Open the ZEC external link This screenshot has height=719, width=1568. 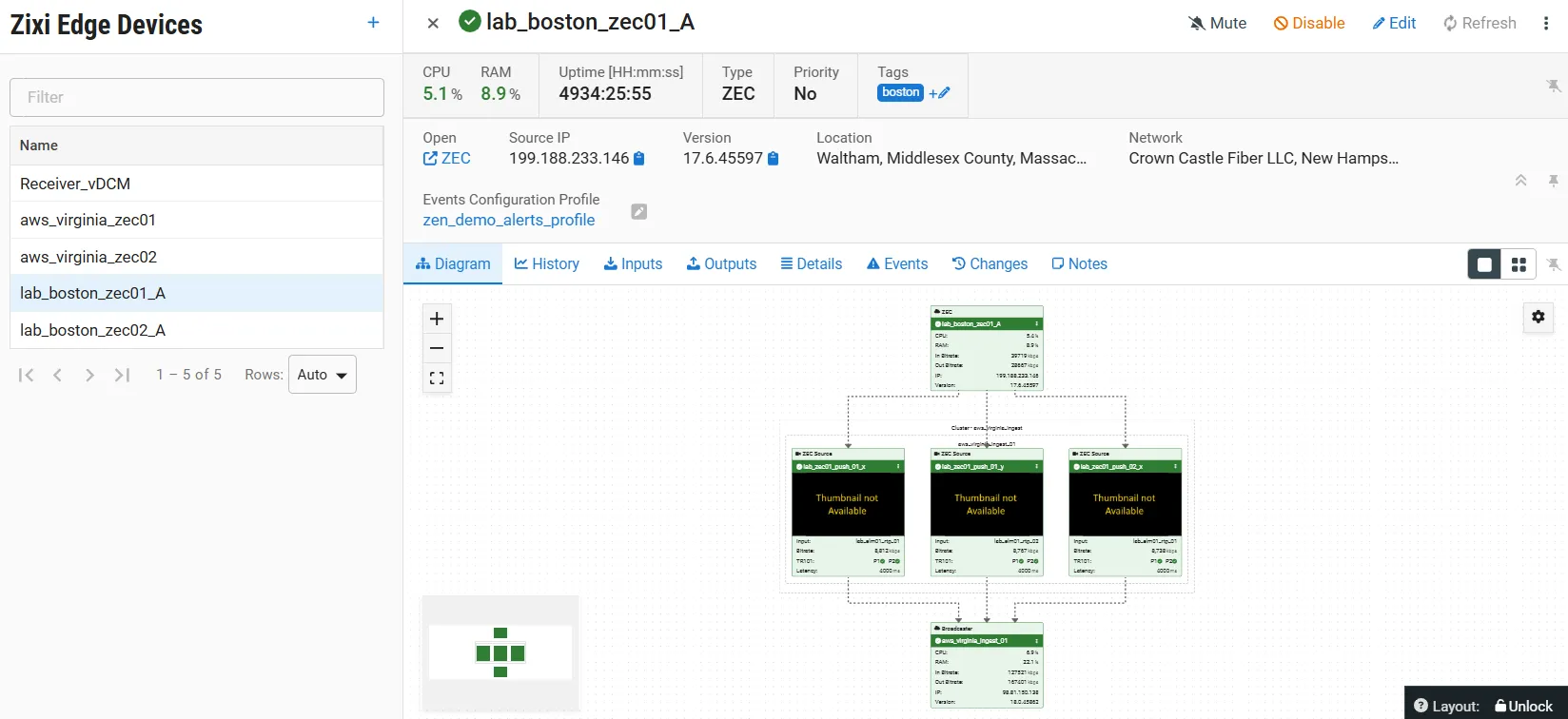[x=446, y=158]
